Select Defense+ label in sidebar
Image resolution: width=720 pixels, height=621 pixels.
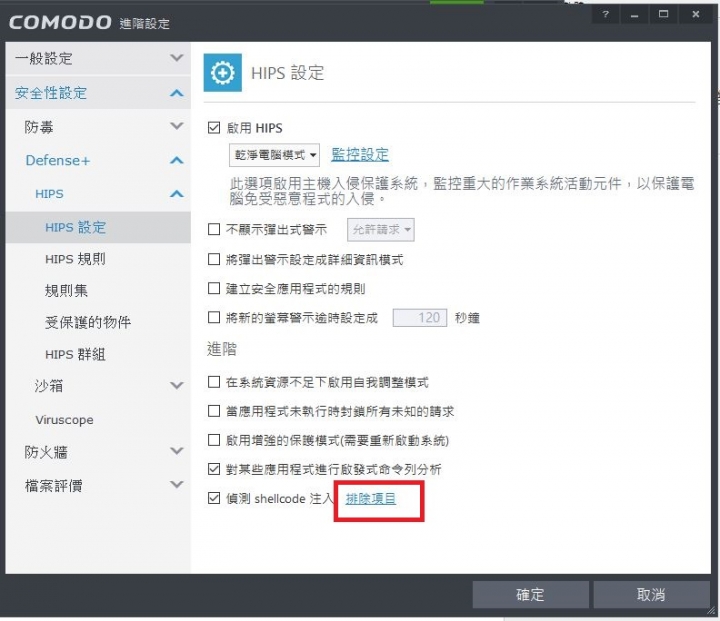58,160
